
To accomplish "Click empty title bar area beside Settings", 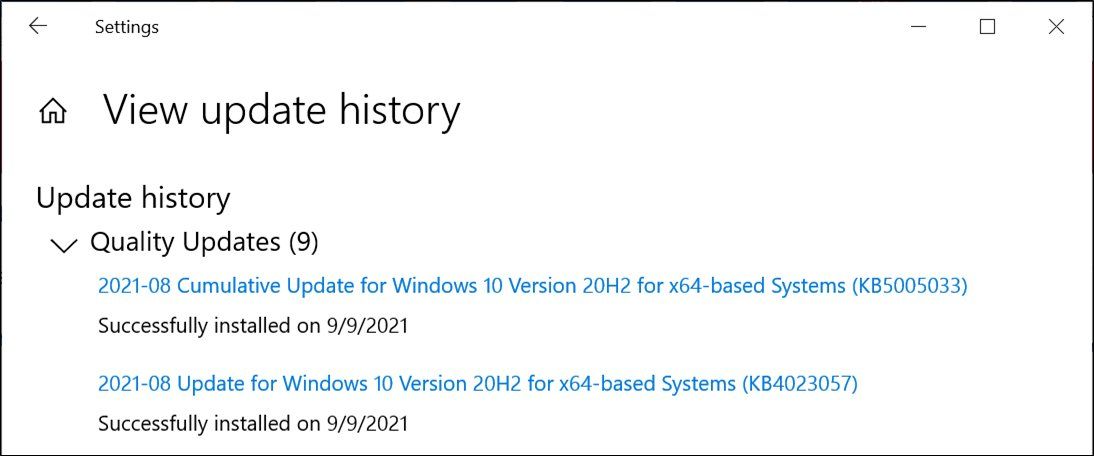I will click(x=530, y=26).
